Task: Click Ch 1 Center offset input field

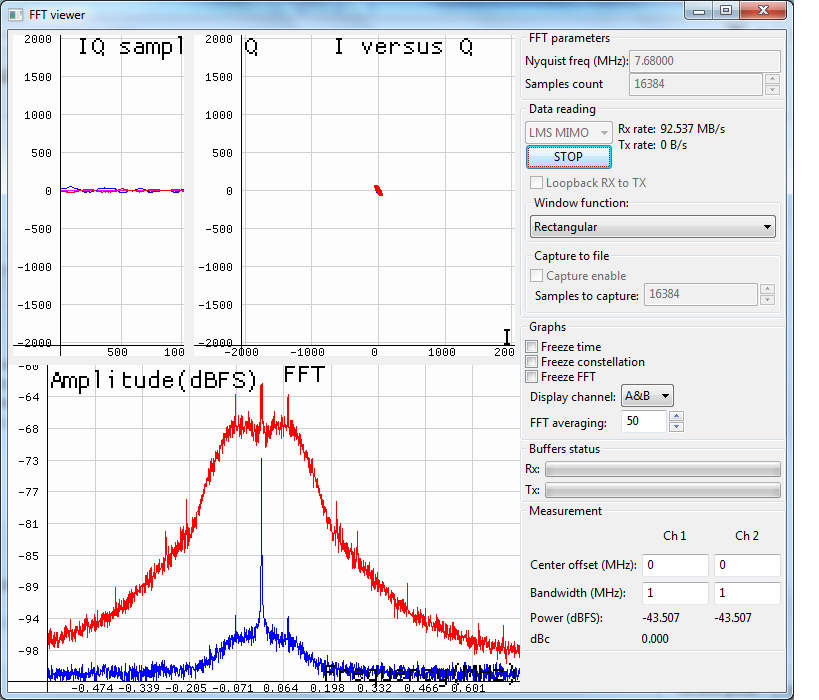Action: tap(674, 565)
